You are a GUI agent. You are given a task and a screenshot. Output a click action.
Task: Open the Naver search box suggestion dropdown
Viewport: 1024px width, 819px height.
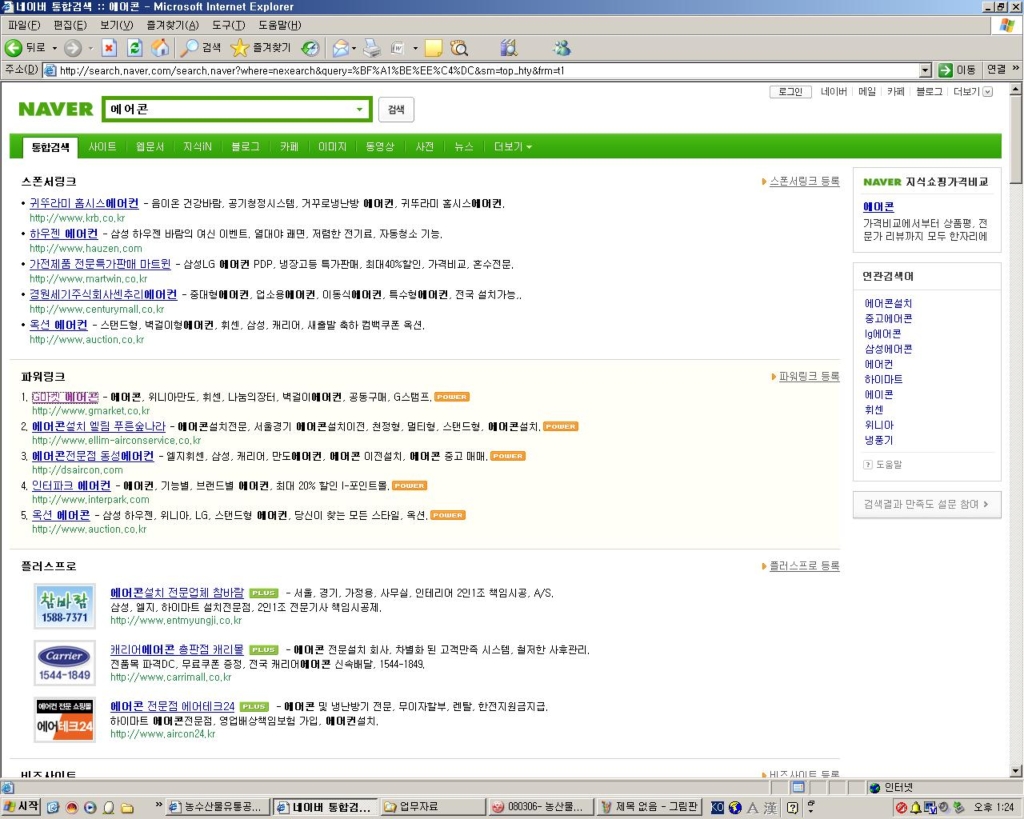pyautogui.click(x=359, y=109)
